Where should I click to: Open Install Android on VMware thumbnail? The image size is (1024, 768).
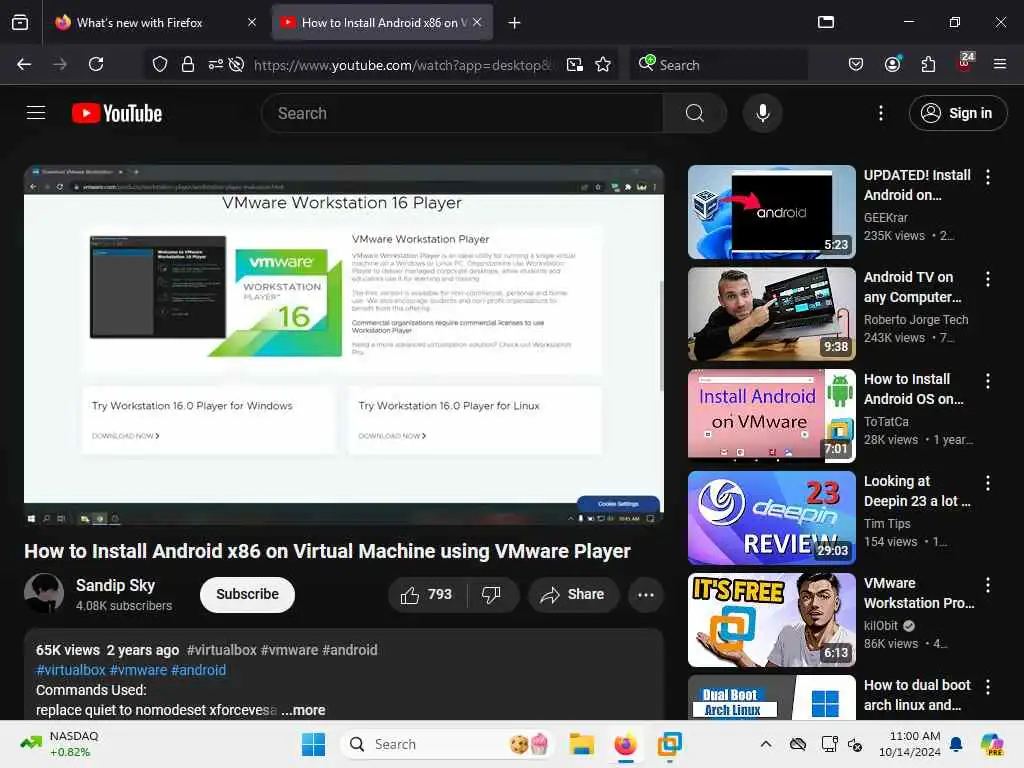point(771,415)
